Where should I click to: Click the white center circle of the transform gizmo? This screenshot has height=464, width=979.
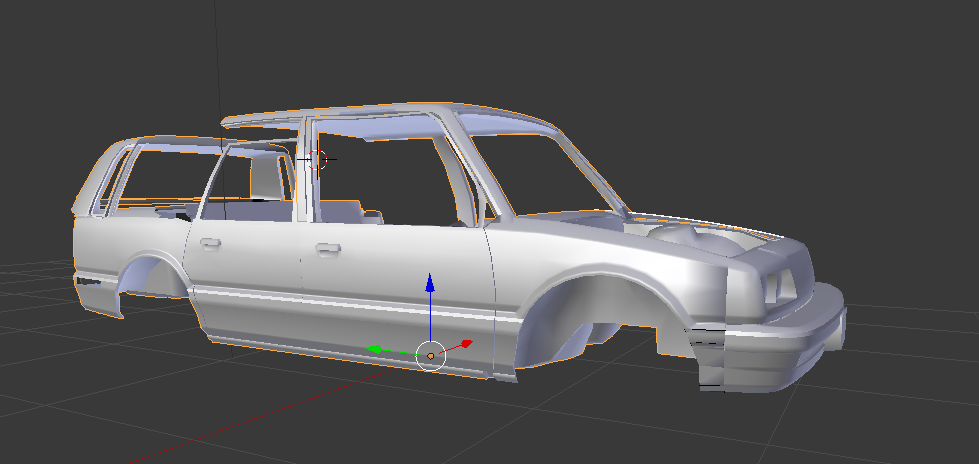pos(431,355)
